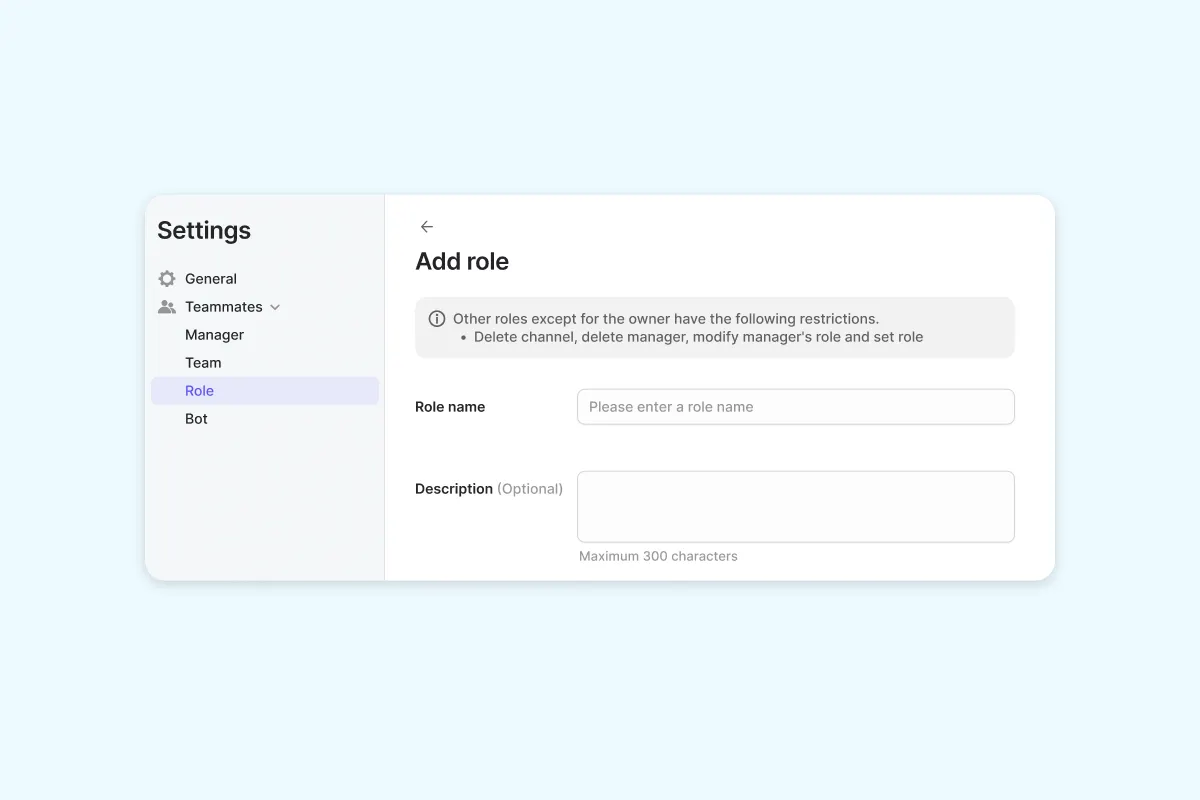Click the Delete channel restriction bullet line
The image size is (1200, 800).
tap(698, 337)
